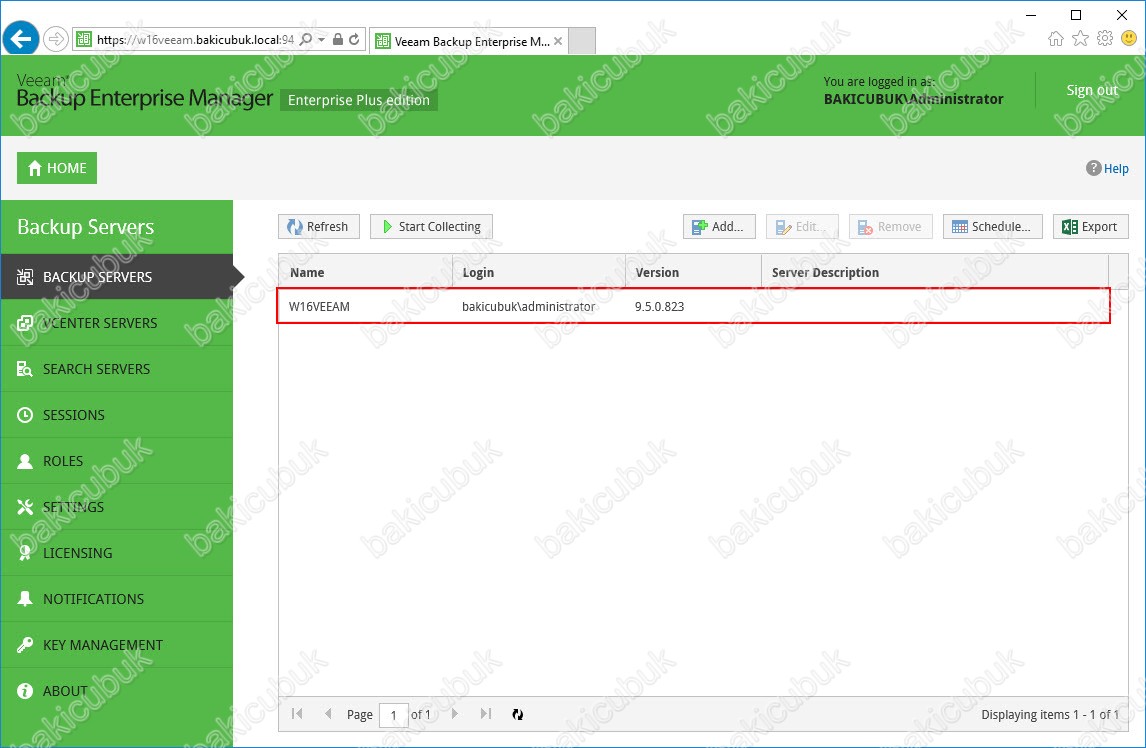The width and height of the screenshot is (1146, 748).
Task: Go to next page icon
Action: tap(455, 714)
